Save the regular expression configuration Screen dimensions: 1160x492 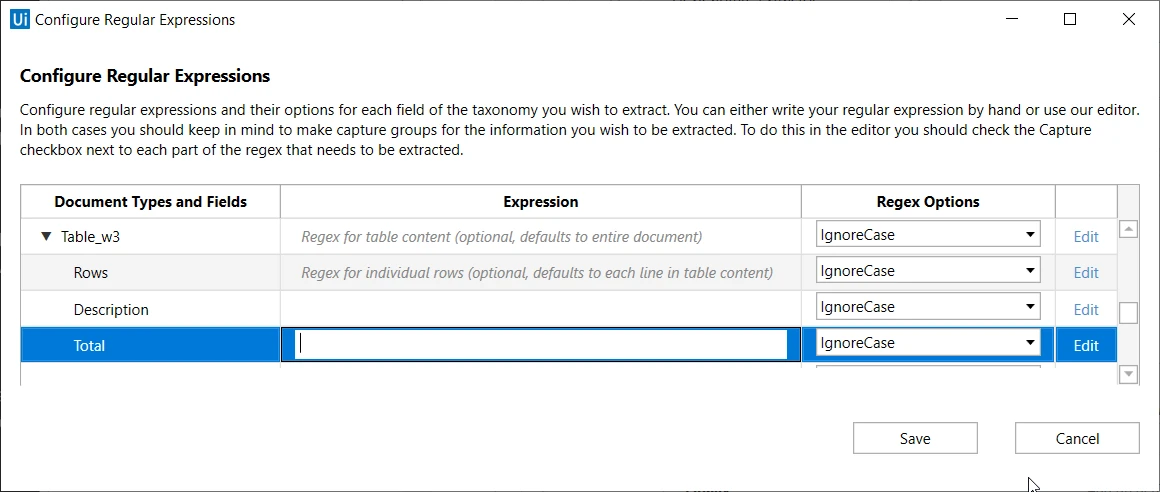[915, 438]
